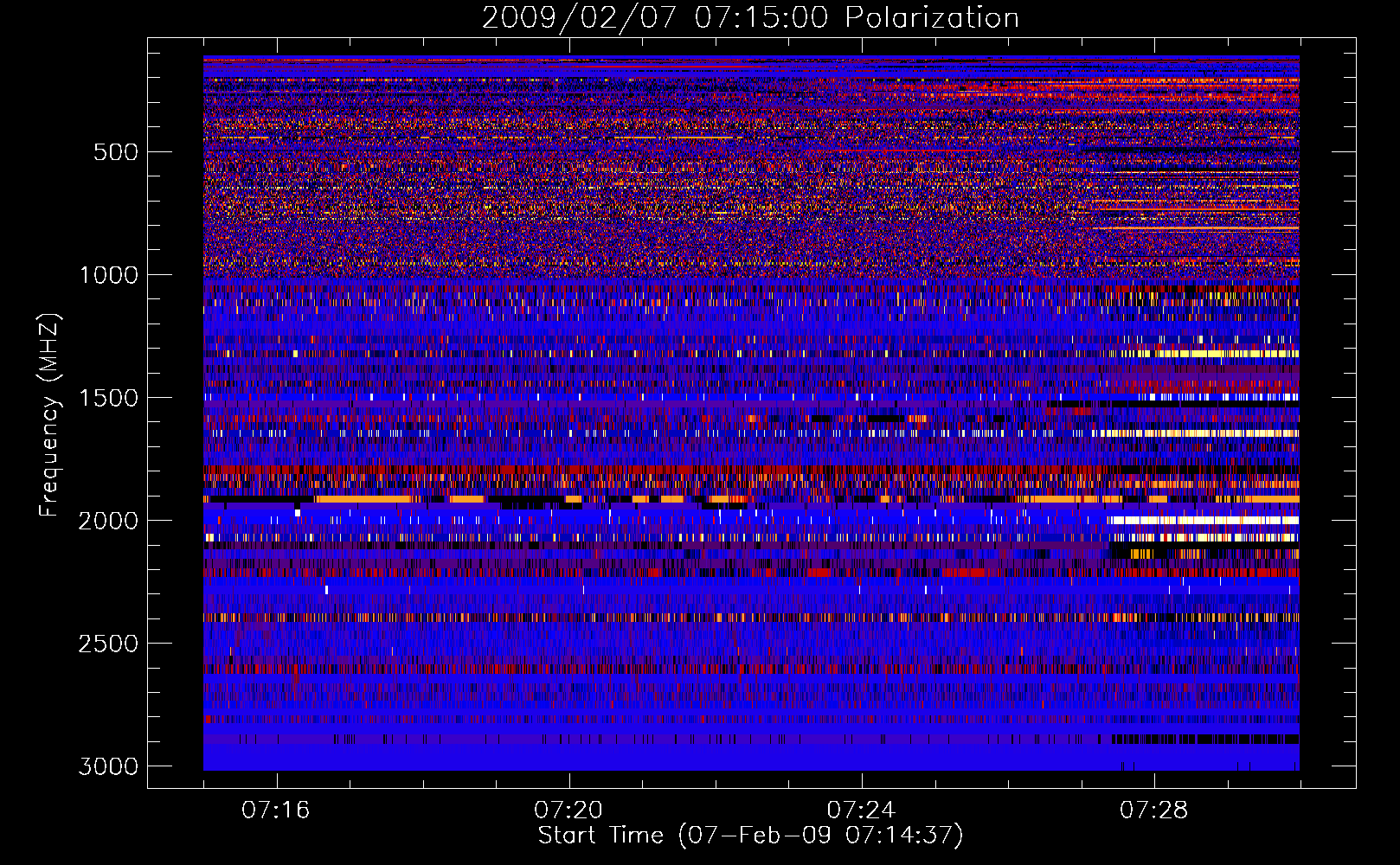The image size is (1400, 865).
Task: Click the 07:28 time tick label
Action: pos(1154,811)
